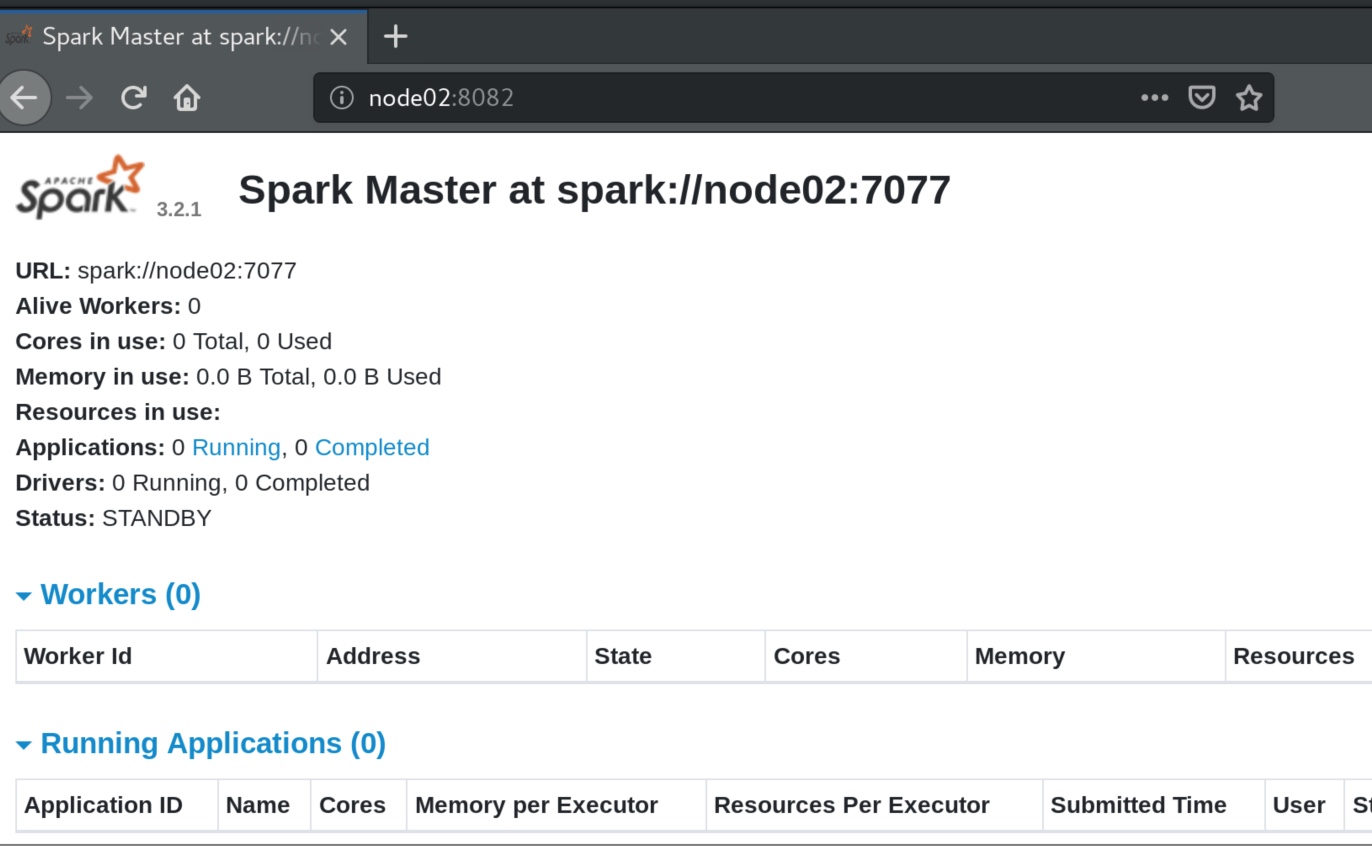This screenshot has height=846, width=1372.
Task: Close the Spark Master tab
Action: 338,37
